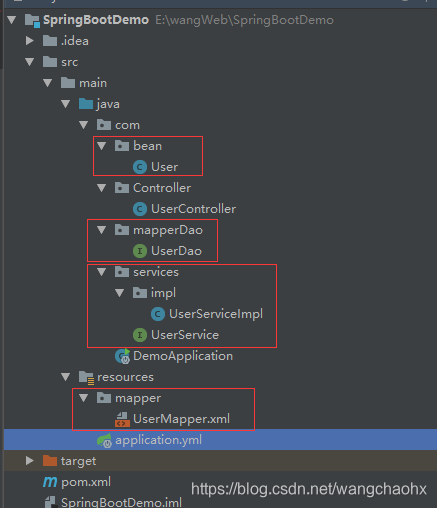Click the mapper folder icon
The height and width of the screenshot is (508, 437).
click(x=104, y=398)
